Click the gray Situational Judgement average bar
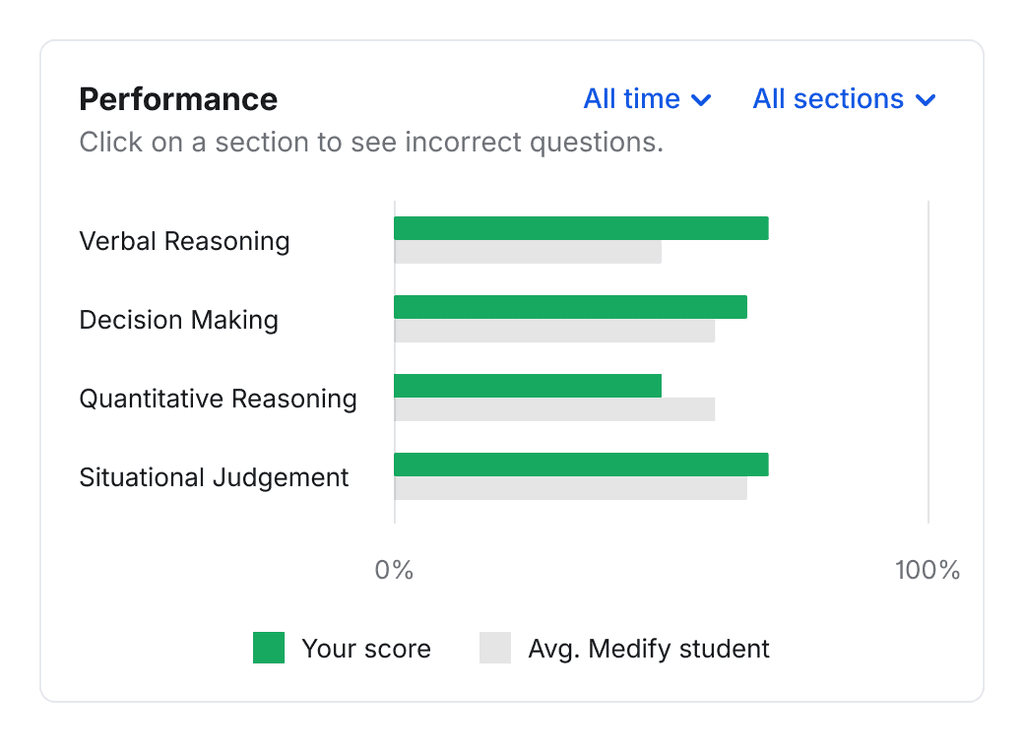Viewport: 1024px width, 742px height. pos(570,488)
